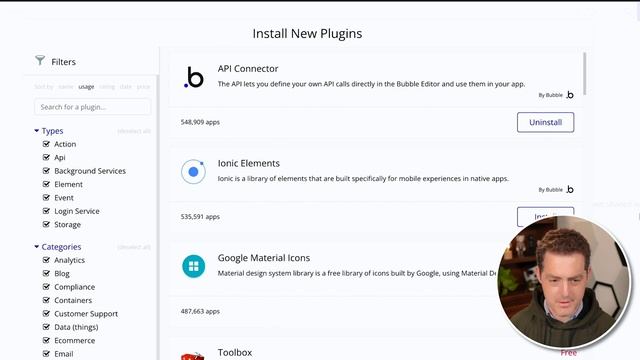Open the API Connector plugin title
The height and width of the screenshot is (360, 640).
tap(248, 69)
